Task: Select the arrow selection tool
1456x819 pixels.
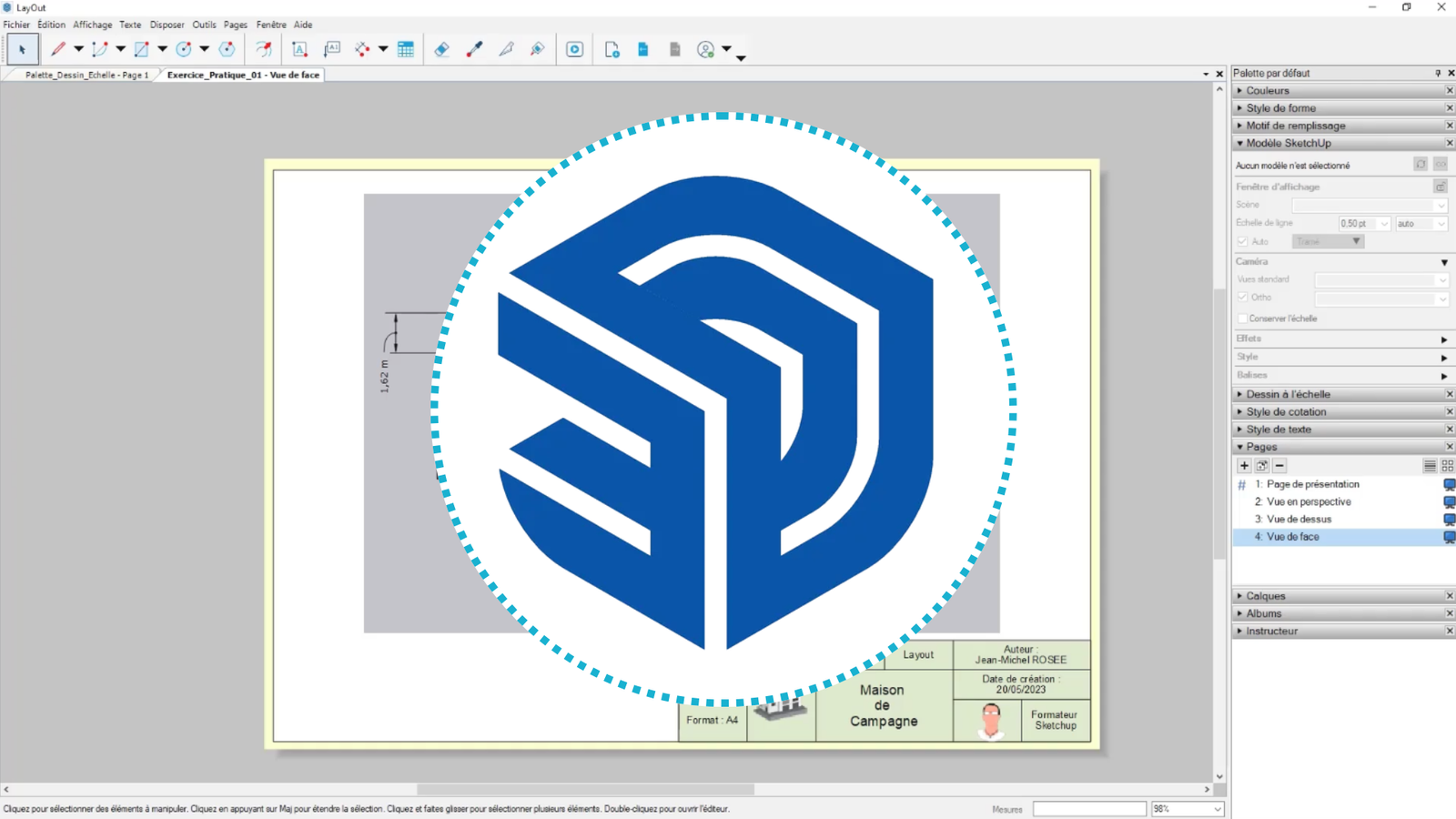Action: tap(21, 49)
